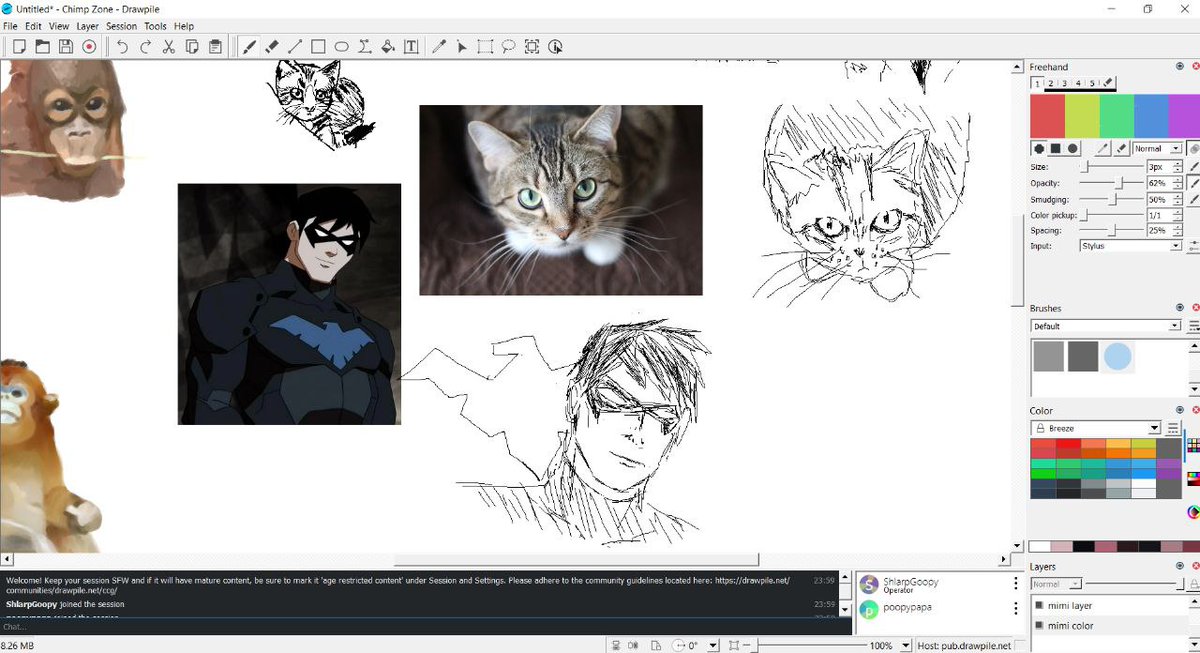Viewport: 1200px width, 653px height.
Task: Select the square pixel brush shape
Action: point(1055,148)
